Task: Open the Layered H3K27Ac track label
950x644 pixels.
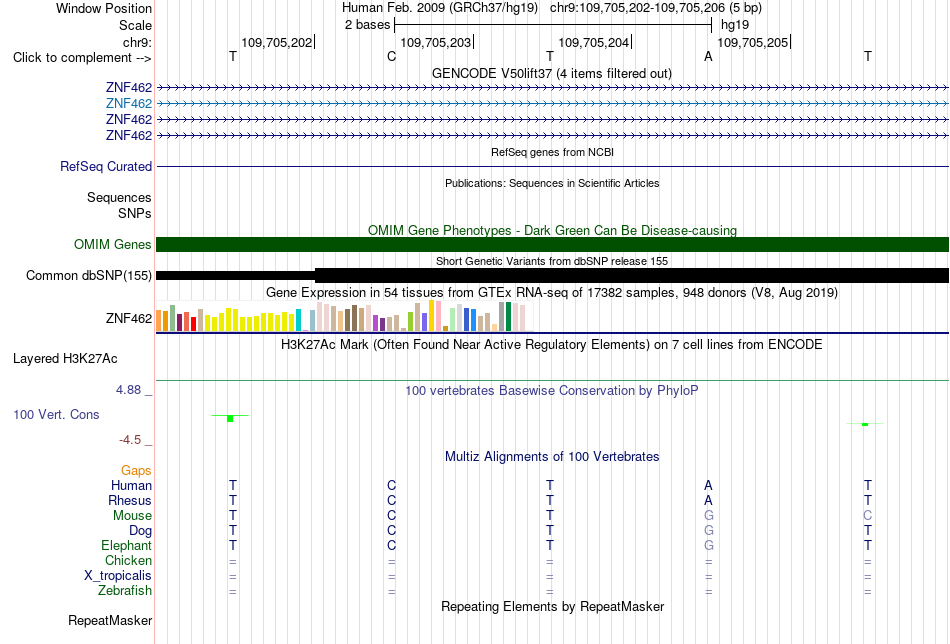Action: coord(65,359)
